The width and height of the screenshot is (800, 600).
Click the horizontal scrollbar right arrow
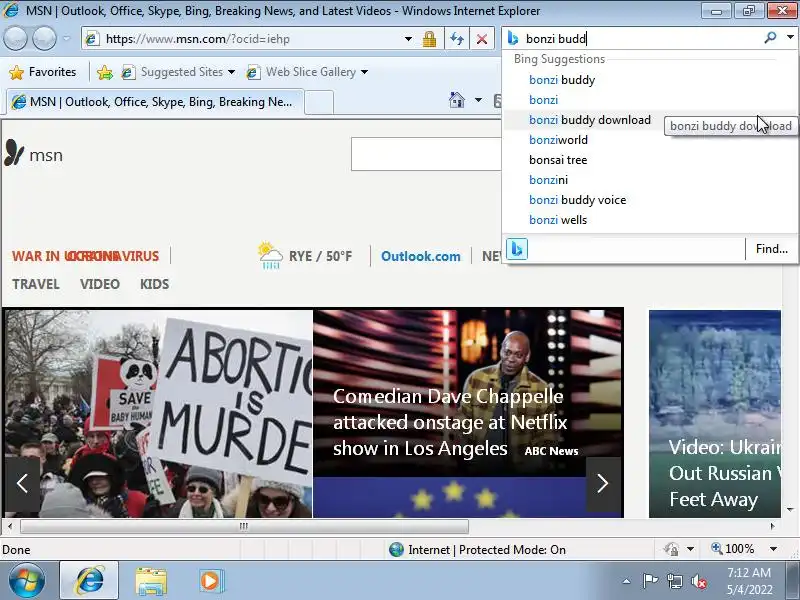tap(773, 526)
